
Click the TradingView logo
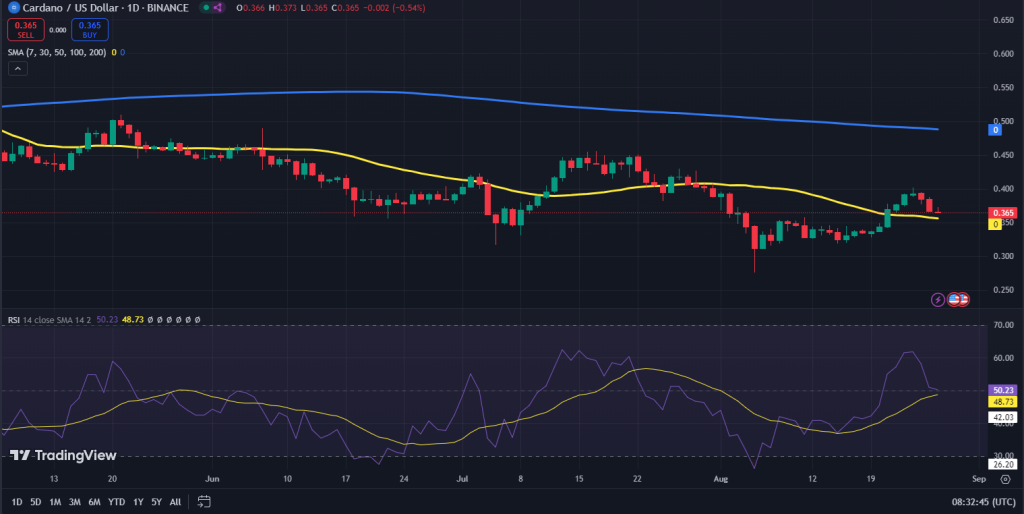point(63,455)
